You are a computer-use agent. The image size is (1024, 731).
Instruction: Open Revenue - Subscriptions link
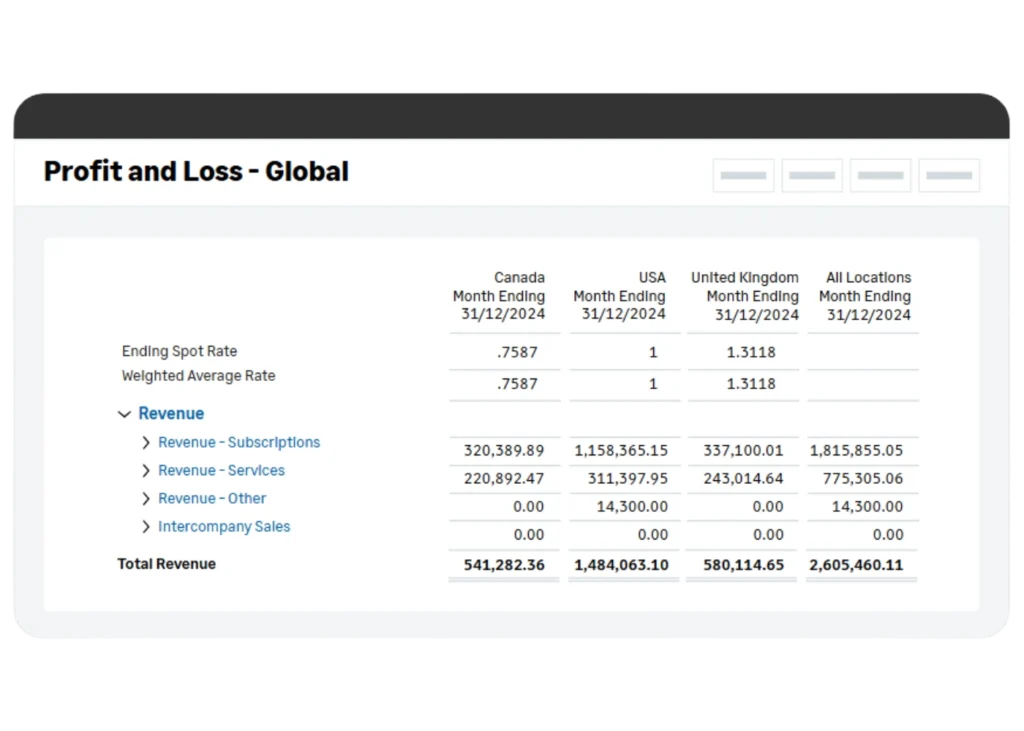click(x=239, y=442)
